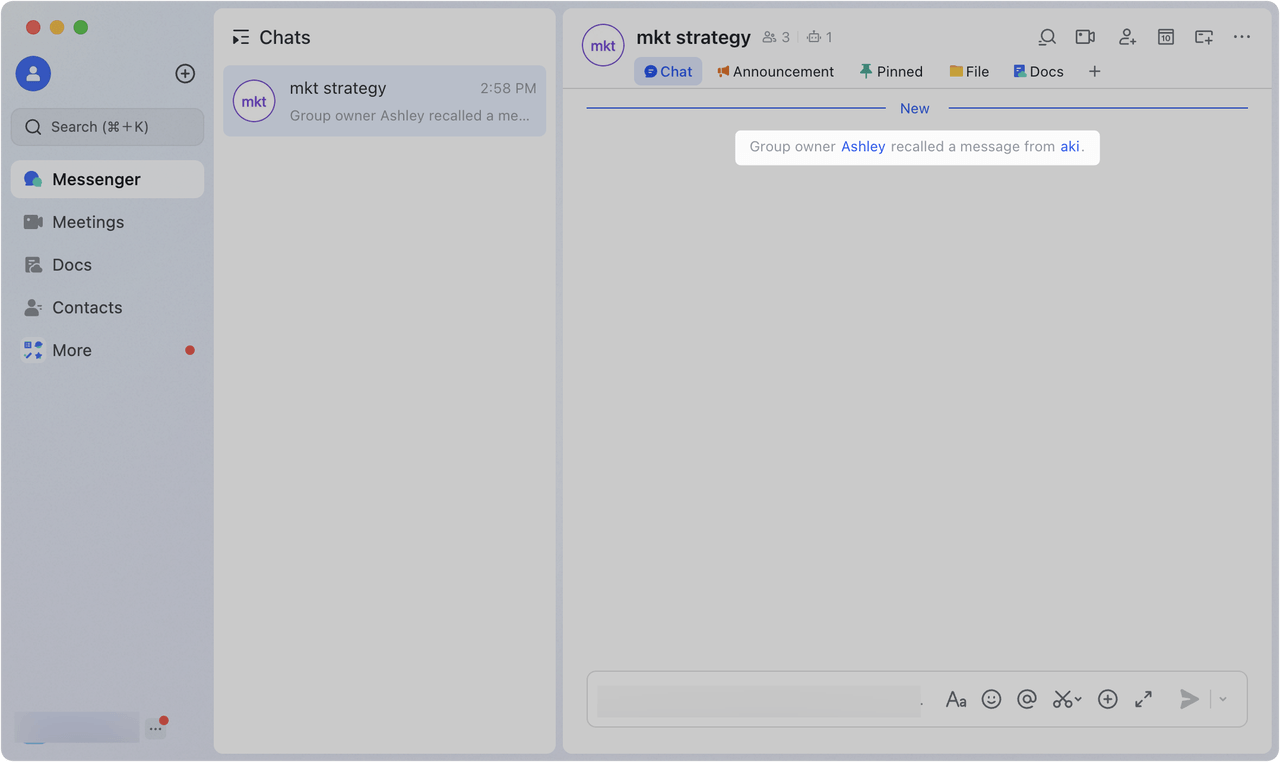Open the Pinned tab of the group
The width and height of the screenshot is (1280, 762).
pos(891,71)
